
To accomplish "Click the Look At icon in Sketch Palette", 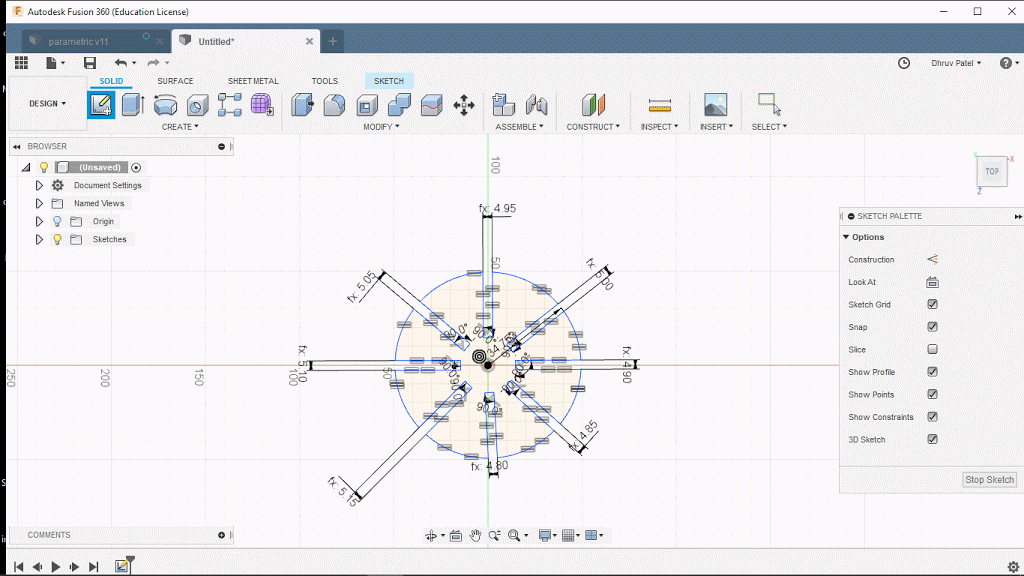I will [x=933, y=282].
